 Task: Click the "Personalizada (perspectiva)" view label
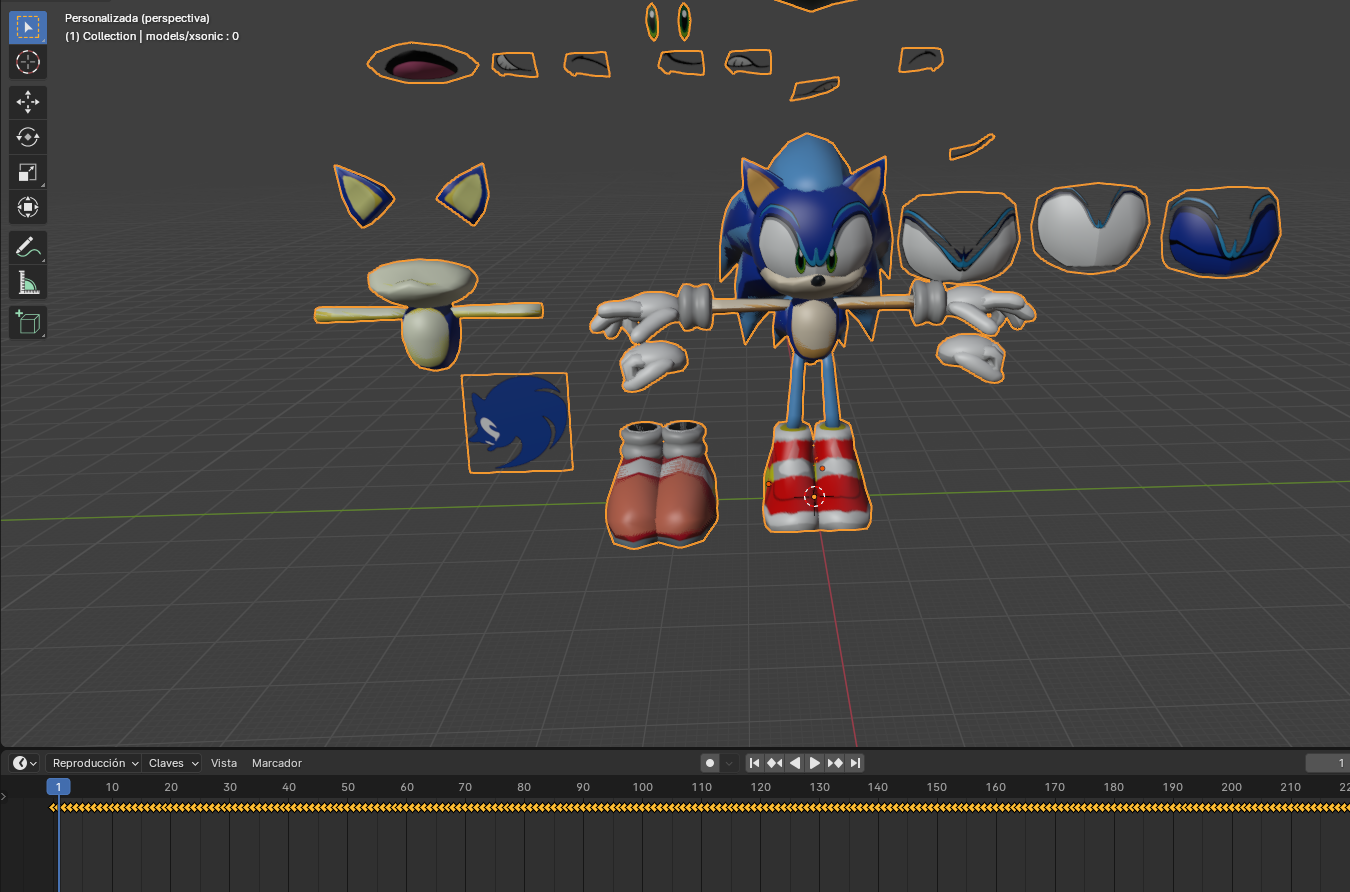[x=137, y=18]
